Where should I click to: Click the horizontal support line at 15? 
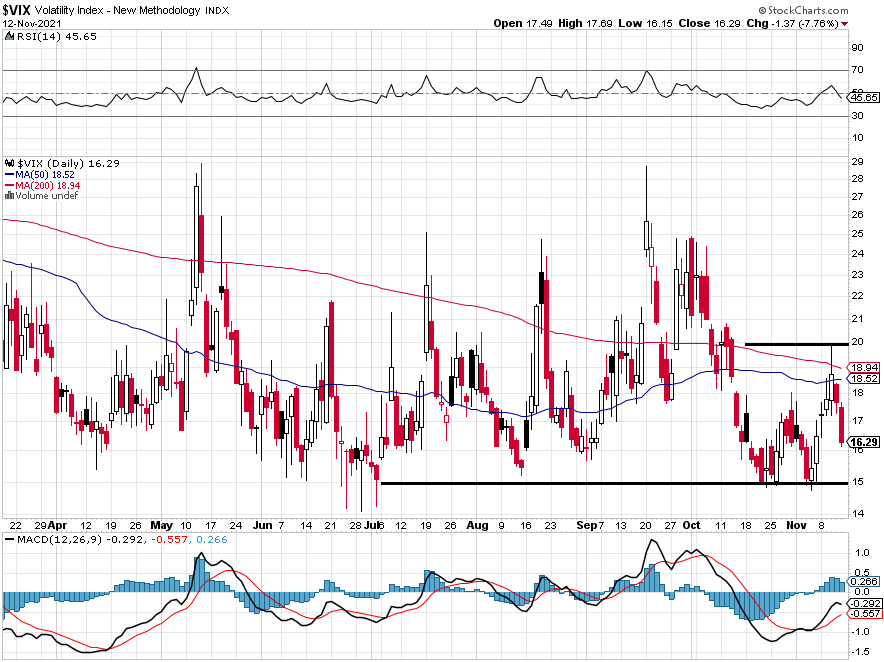615,483
